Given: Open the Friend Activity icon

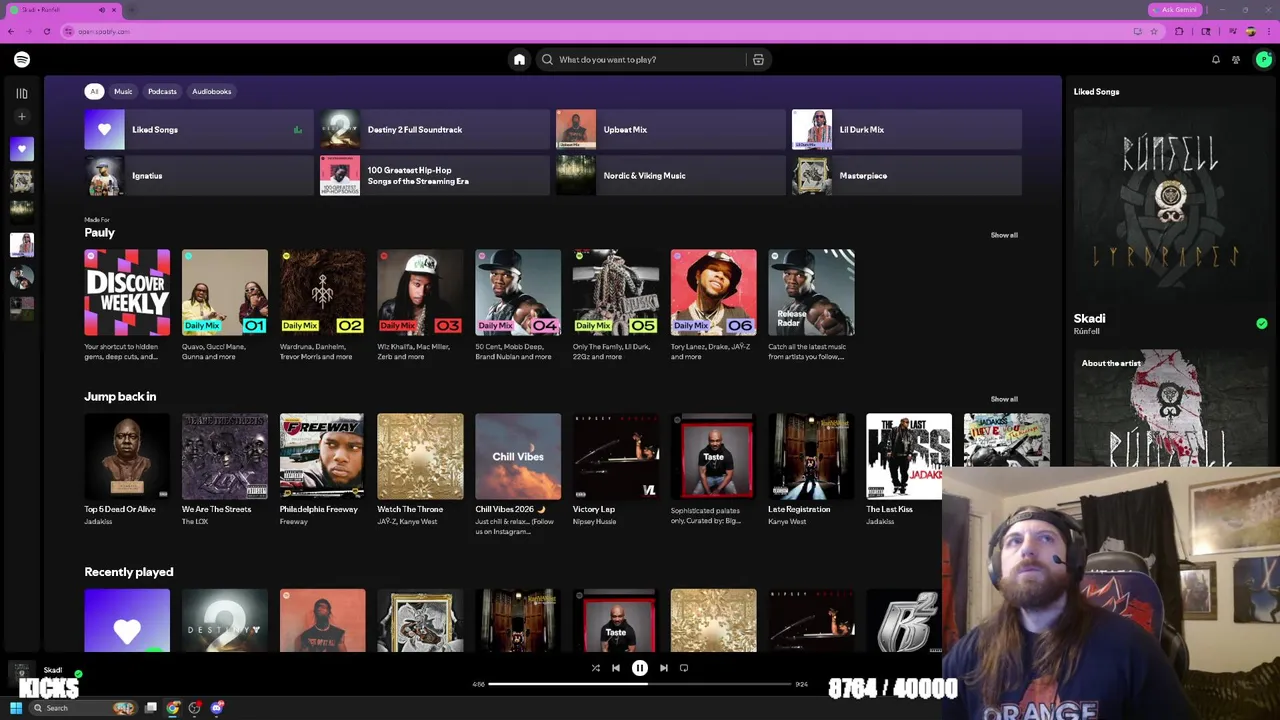Looking at the screenshot, I should point(1236,60).
